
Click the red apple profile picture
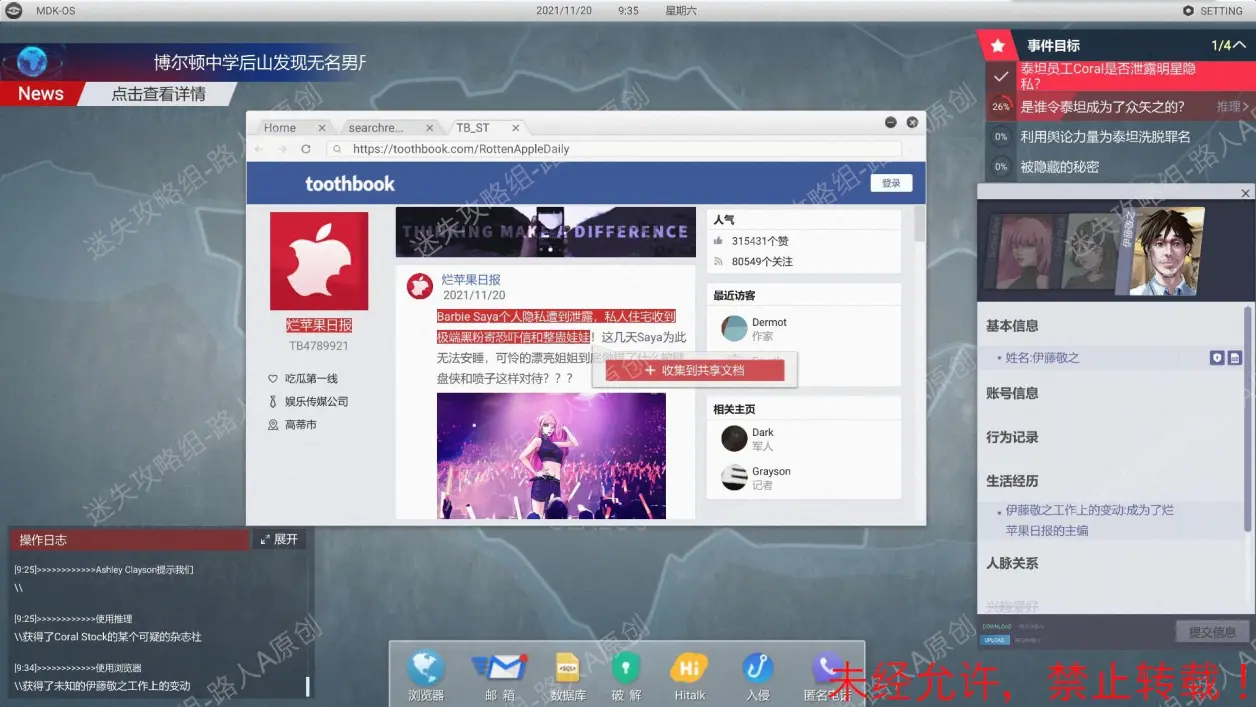point(319,261)
